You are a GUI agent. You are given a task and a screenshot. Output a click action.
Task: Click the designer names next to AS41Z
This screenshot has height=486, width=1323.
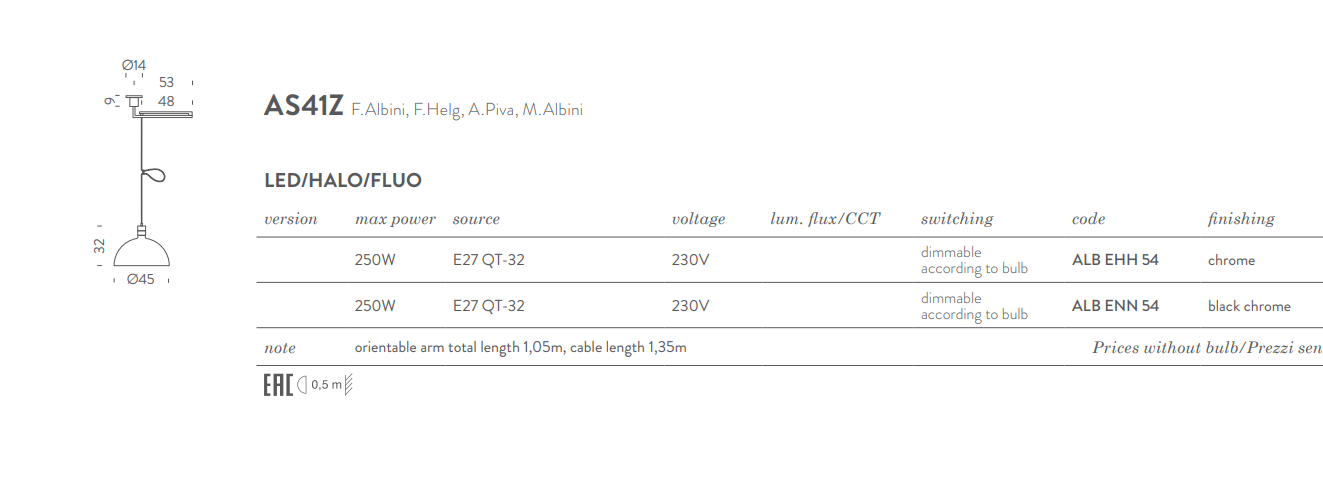pyautogui.click(x=466, y=110)
